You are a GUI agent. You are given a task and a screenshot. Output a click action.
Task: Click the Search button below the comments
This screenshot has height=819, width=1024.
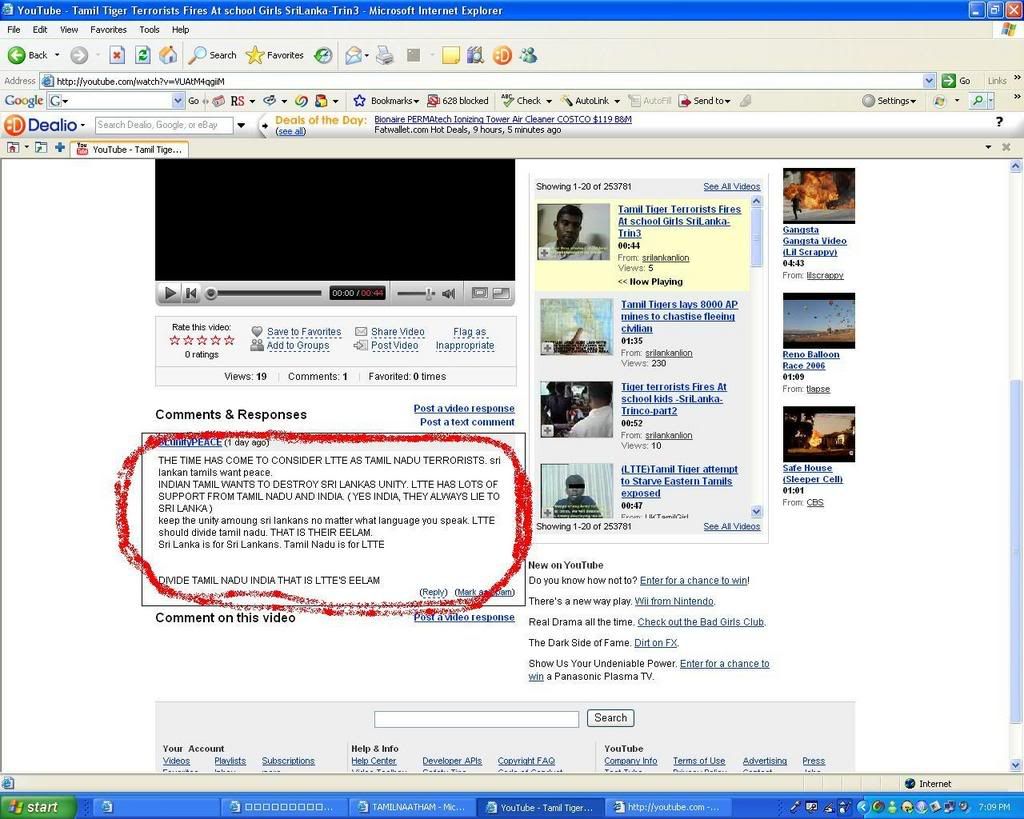(610, 718)
